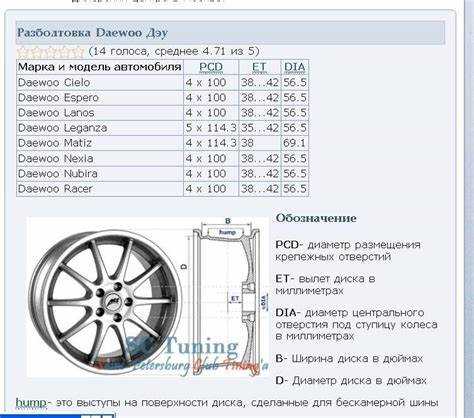The height and width of the screenshot is (418, 474).
Task: Click the Марка и модель автомобиля header
Action: coord(100,67)
